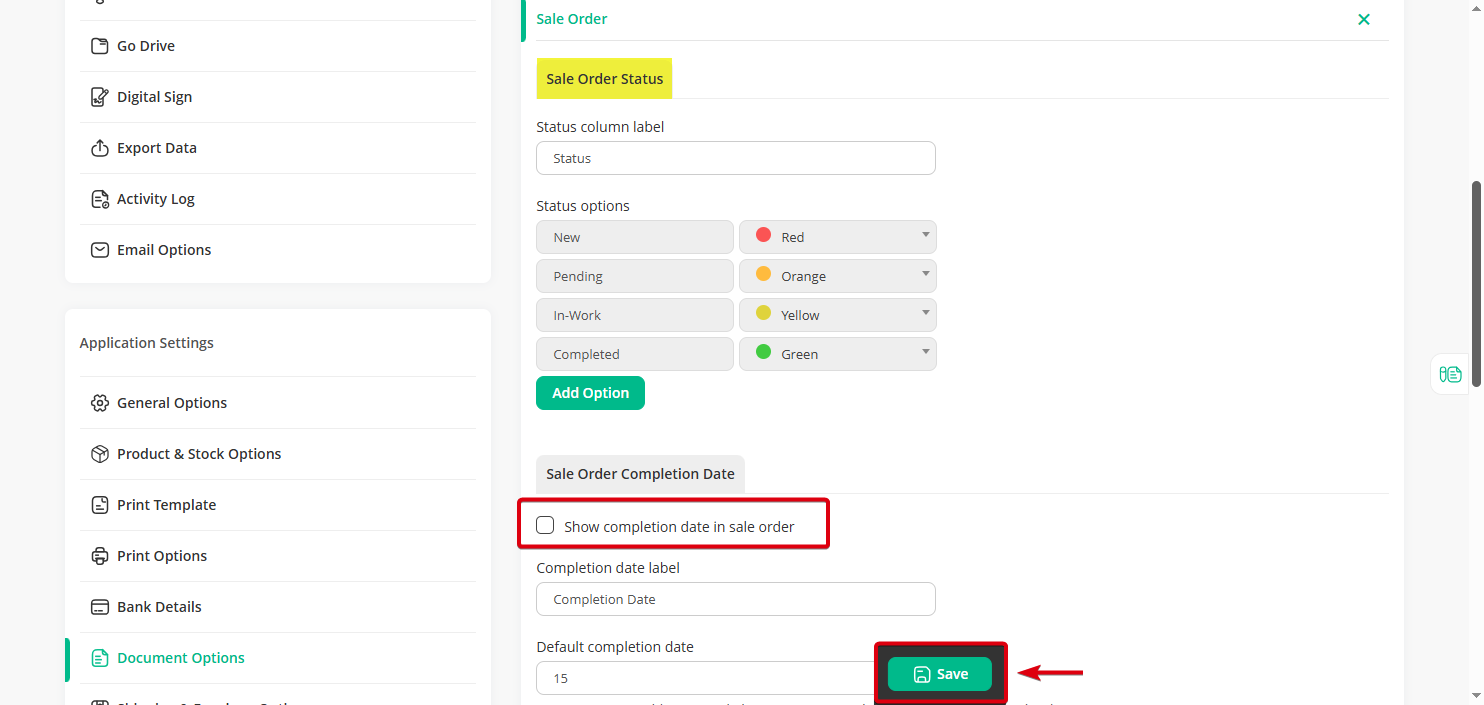Click the Bank Details card icon

pos(99,607)
